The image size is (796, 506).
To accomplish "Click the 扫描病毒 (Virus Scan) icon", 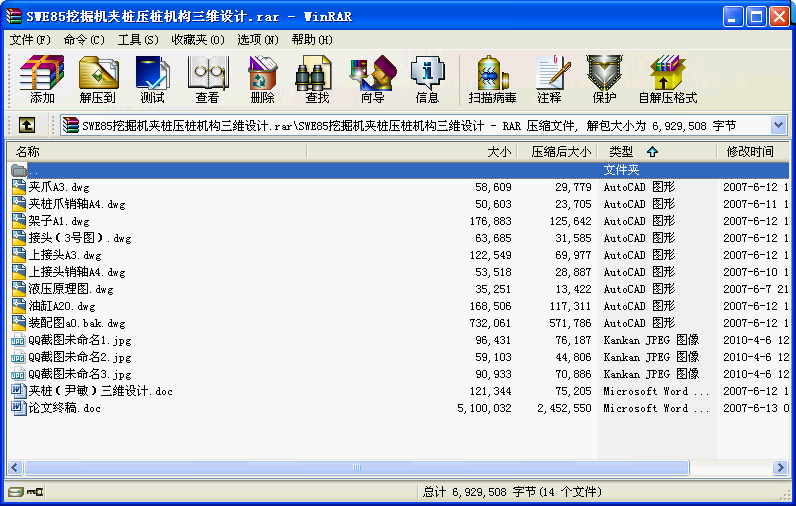I will (x=492, y=80).
